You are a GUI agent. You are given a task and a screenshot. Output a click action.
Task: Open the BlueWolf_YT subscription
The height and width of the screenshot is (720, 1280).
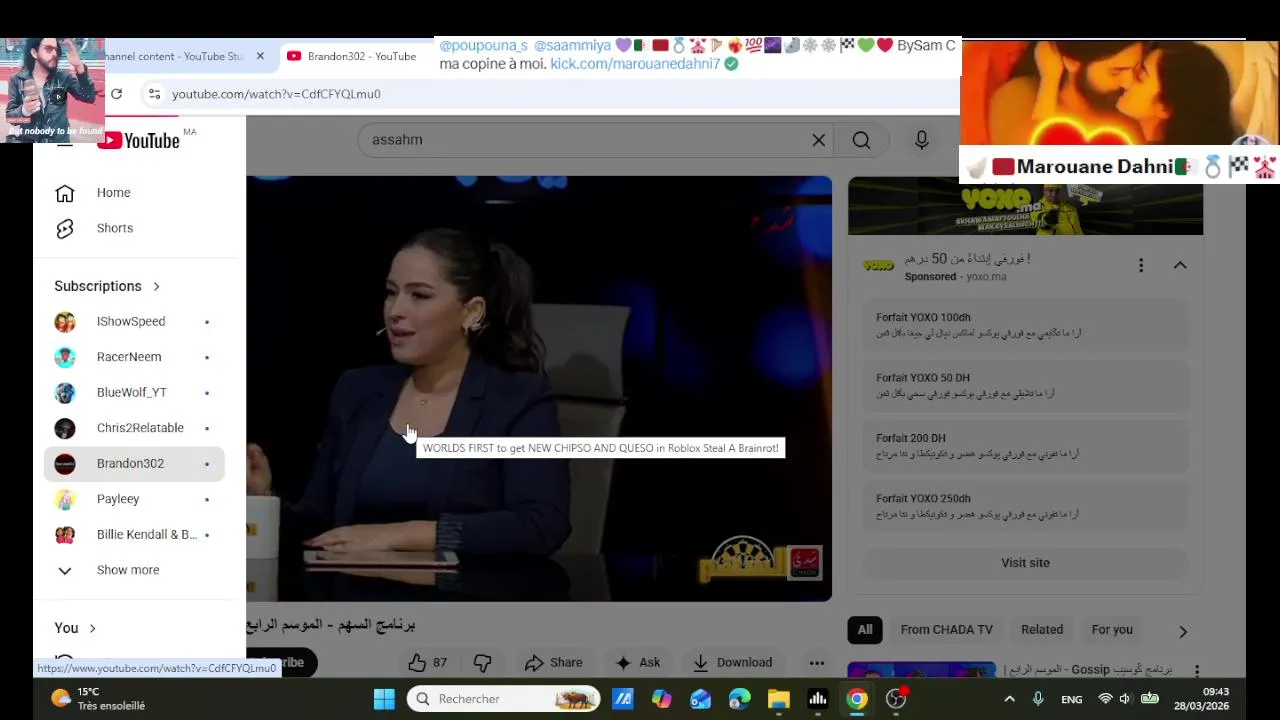(134, 393)
